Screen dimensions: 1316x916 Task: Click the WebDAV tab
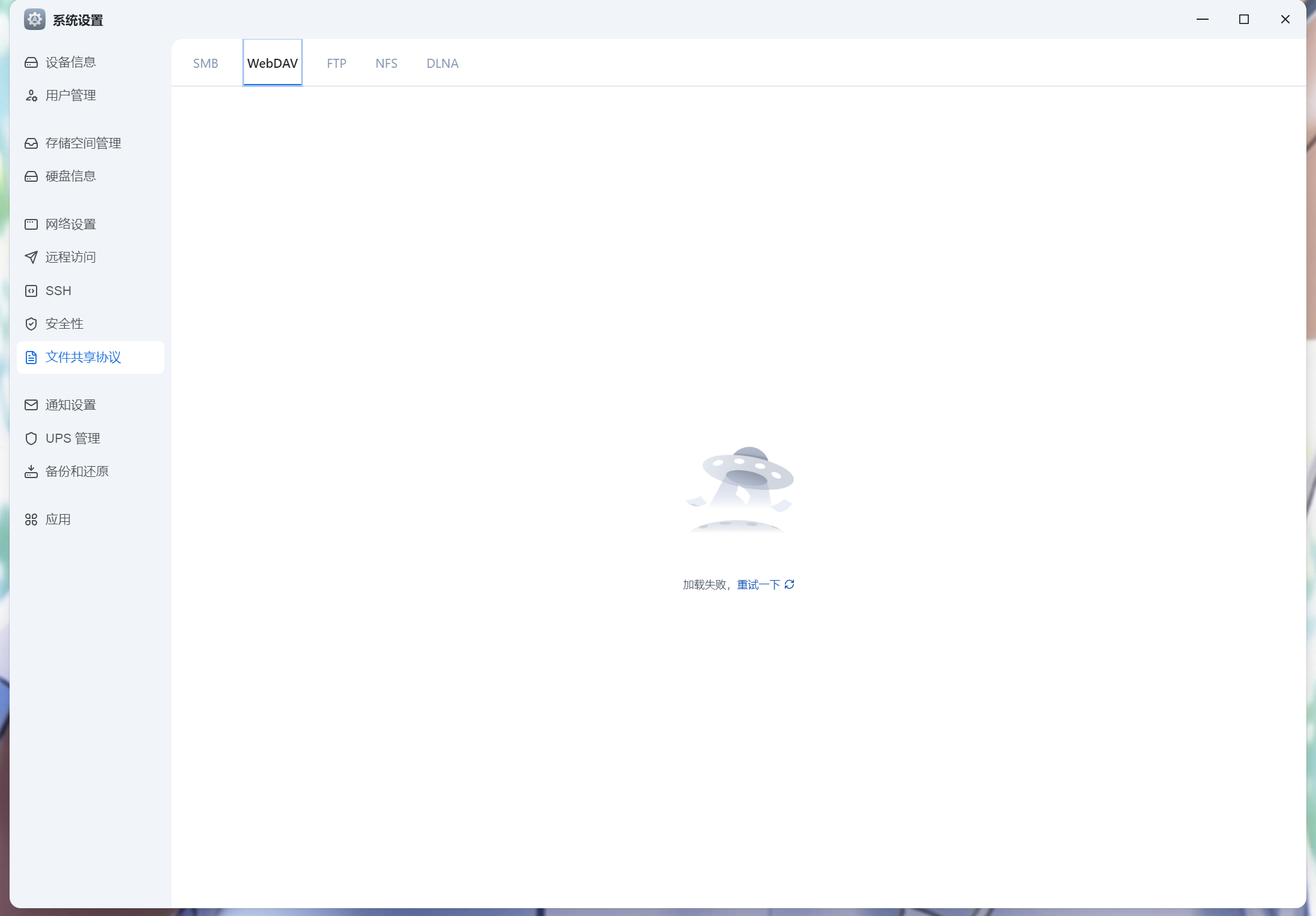click(272, 64)
